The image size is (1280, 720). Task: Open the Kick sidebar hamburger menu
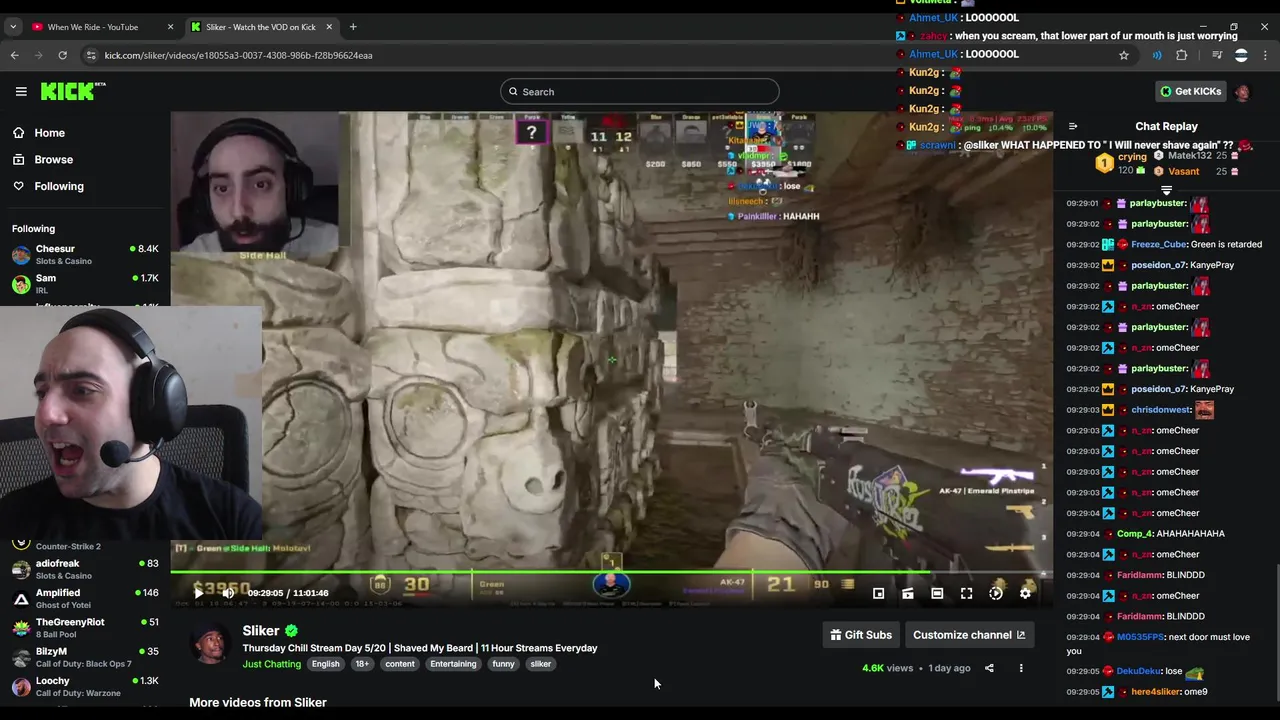pos(21,91)
